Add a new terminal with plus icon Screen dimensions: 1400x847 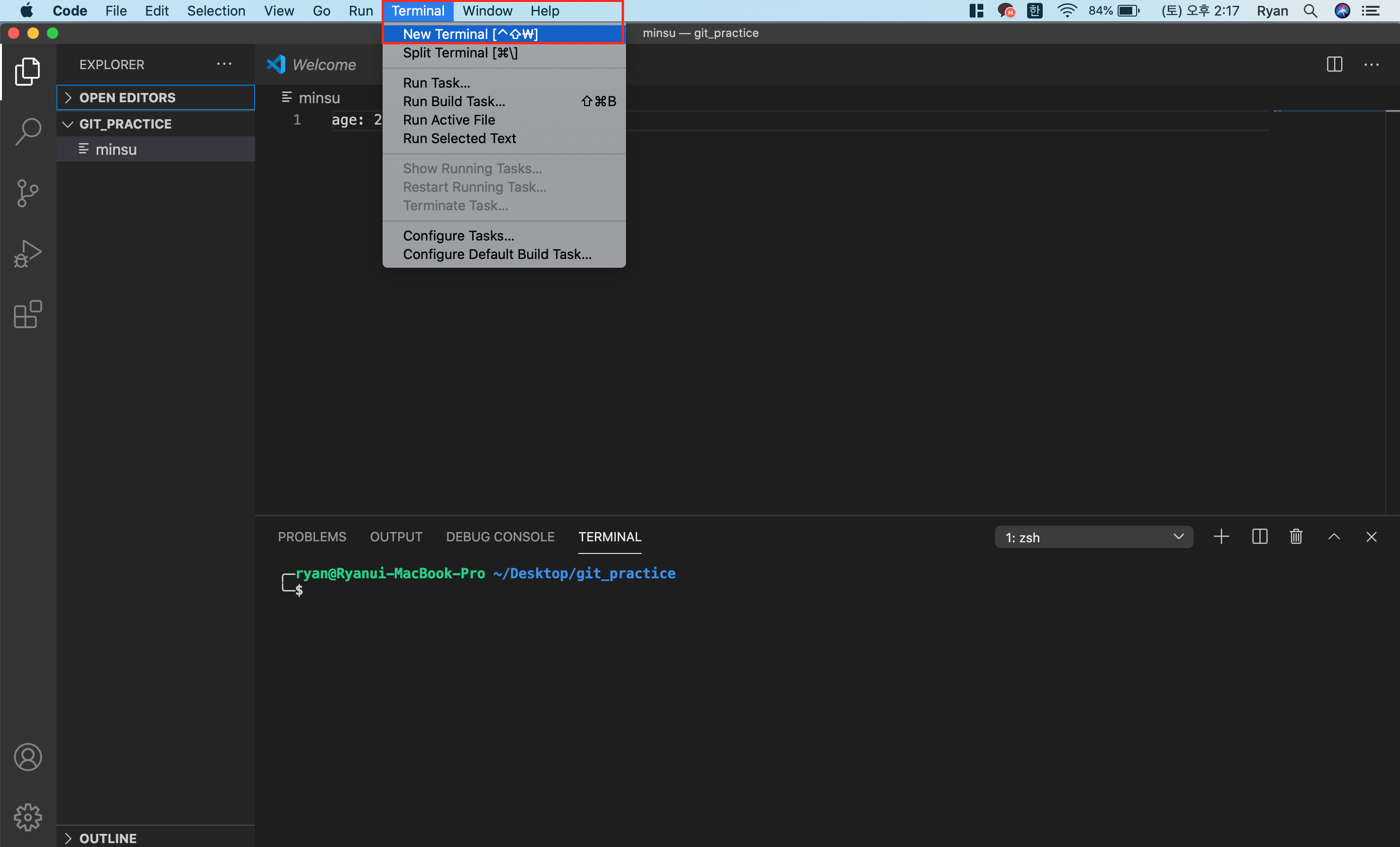click(x=1221, y=537)
